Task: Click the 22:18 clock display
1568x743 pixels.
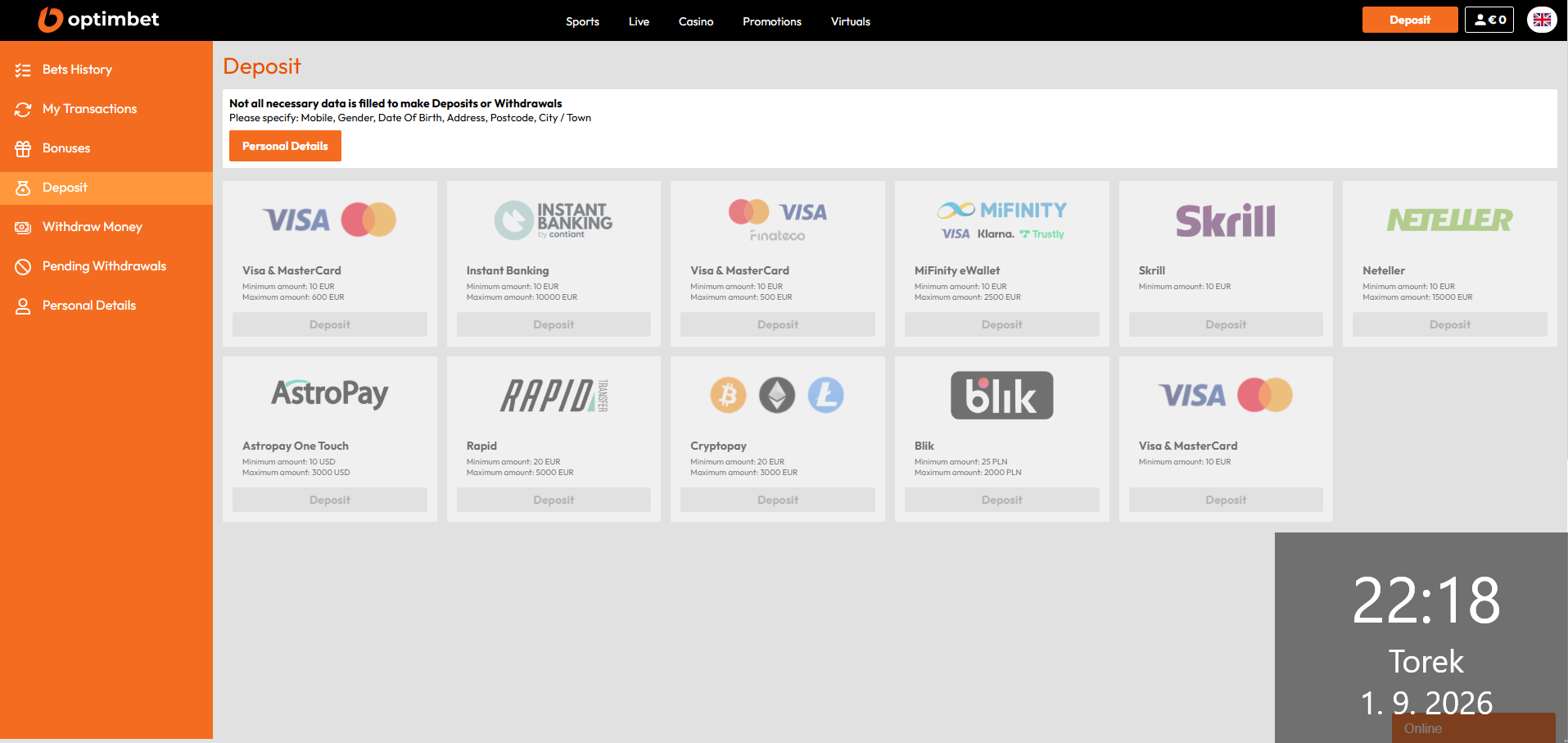Action: (x=1426, y=600)
